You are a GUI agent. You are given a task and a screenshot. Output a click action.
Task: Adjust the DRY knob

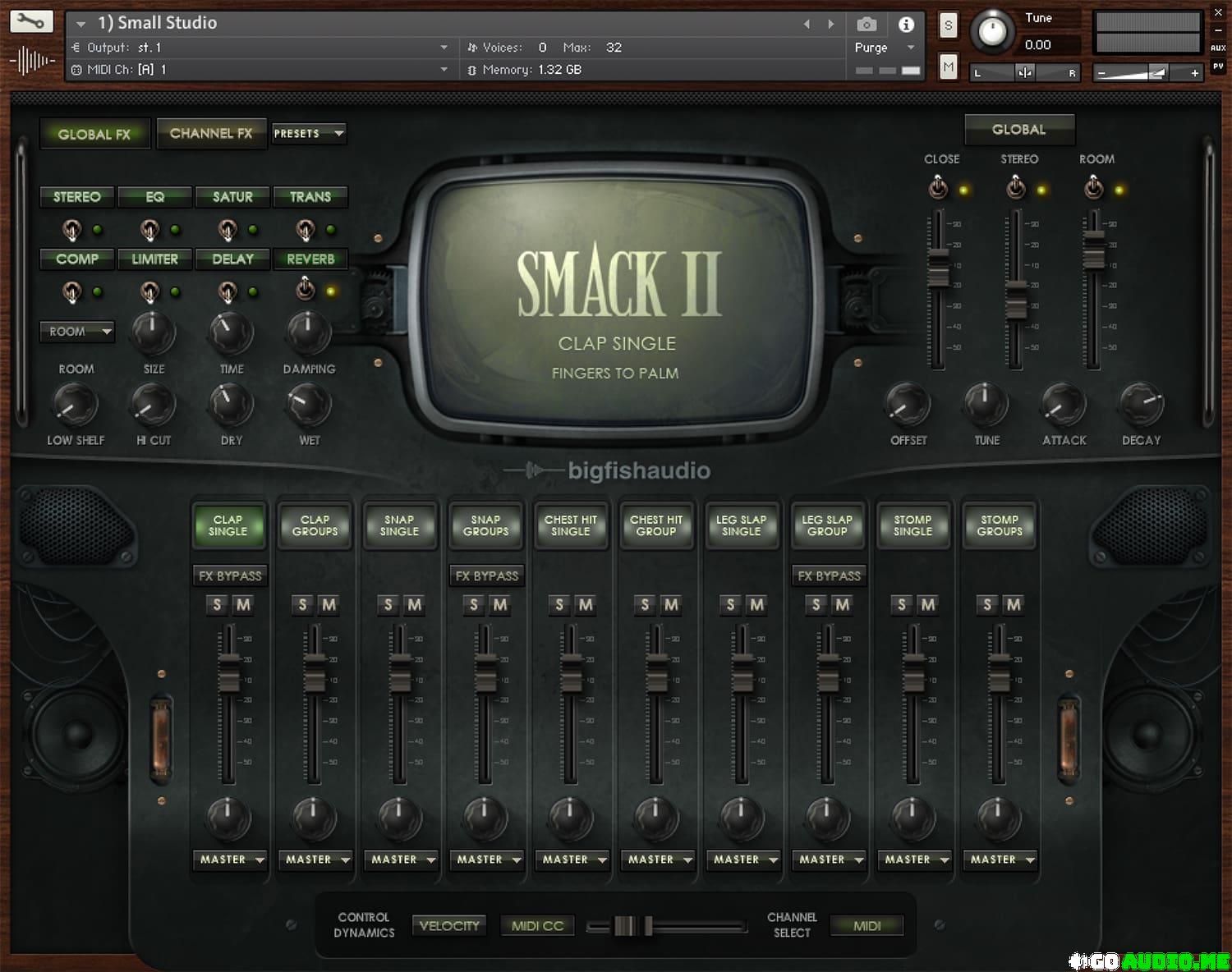232,404
